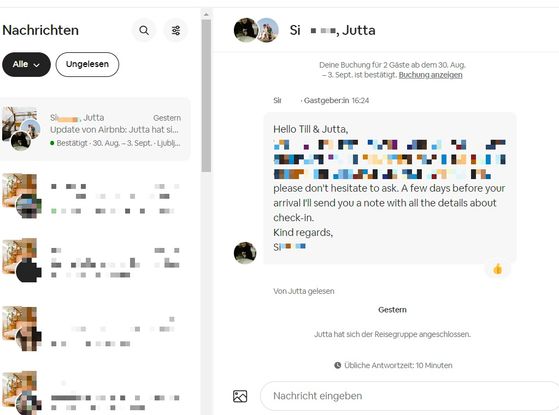Select the Jutta conversation marked Gestern
The width and height of the screenshot is (559, 415).
click(95, 129)
